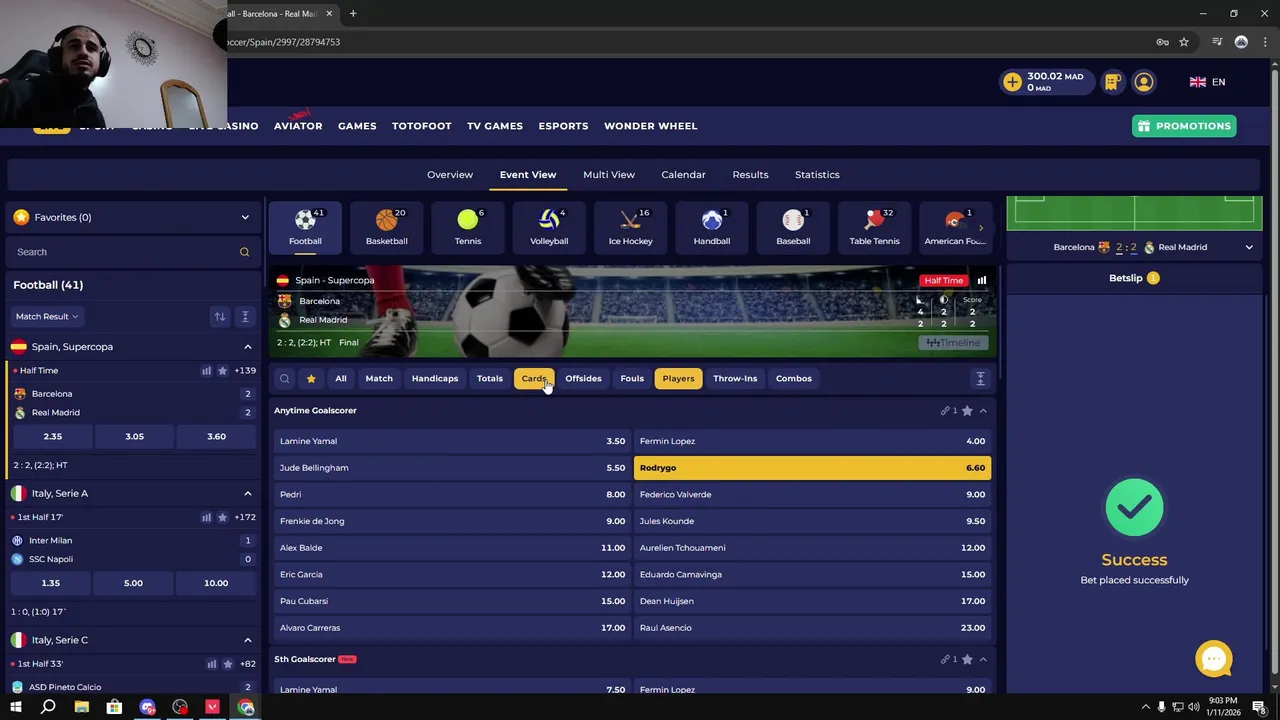
Task: Open the user account profile icon
Action: tap(1144, 82)
